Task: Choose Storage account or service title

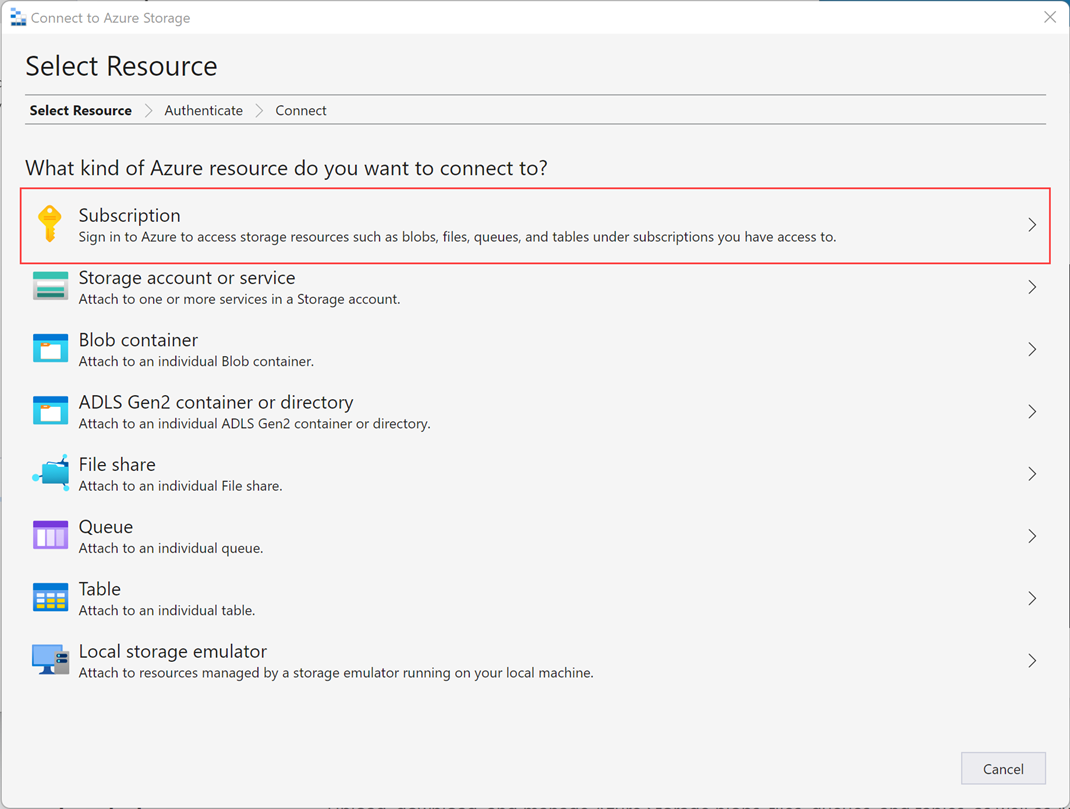Action: pyautogui.click(x=187, y=278)
